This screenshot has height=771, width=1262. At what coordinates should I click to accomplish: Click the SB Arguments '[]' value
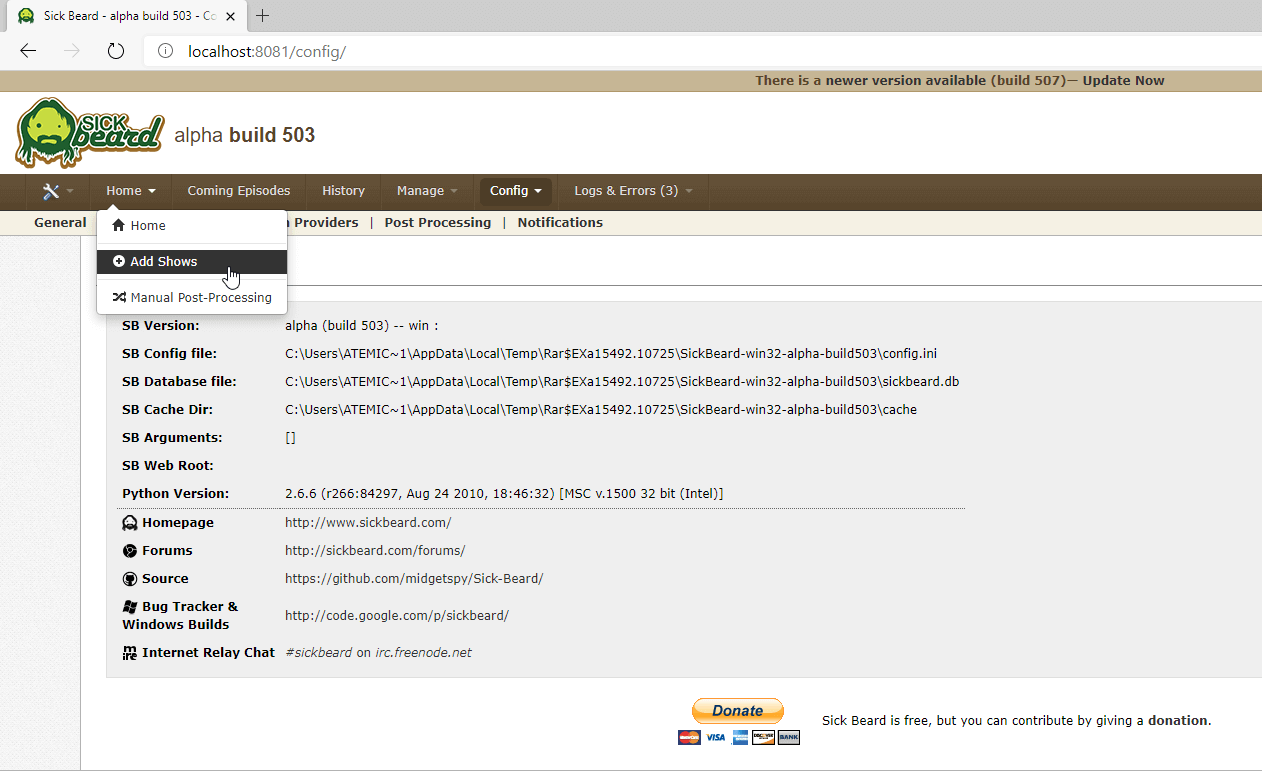point(290,438)
